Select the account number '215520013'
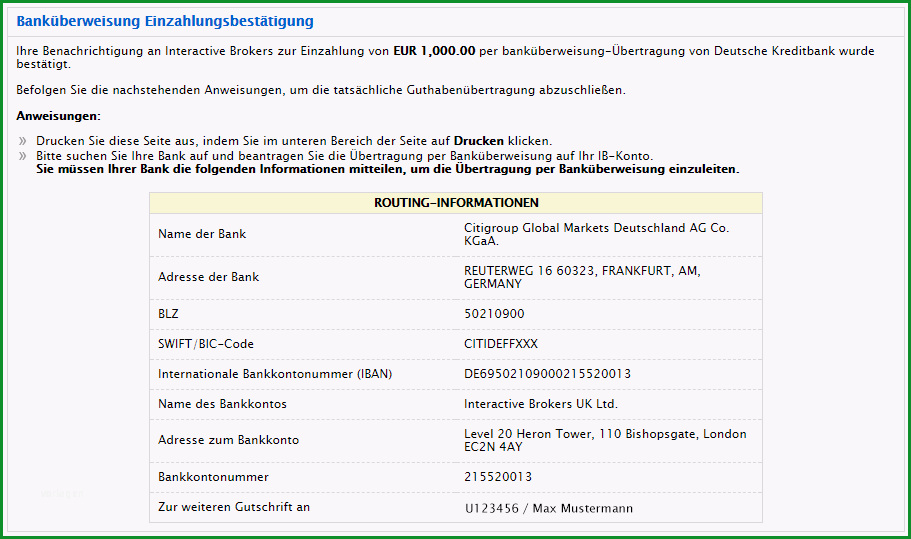Screen dimensions: 911x539 [498, 477]
